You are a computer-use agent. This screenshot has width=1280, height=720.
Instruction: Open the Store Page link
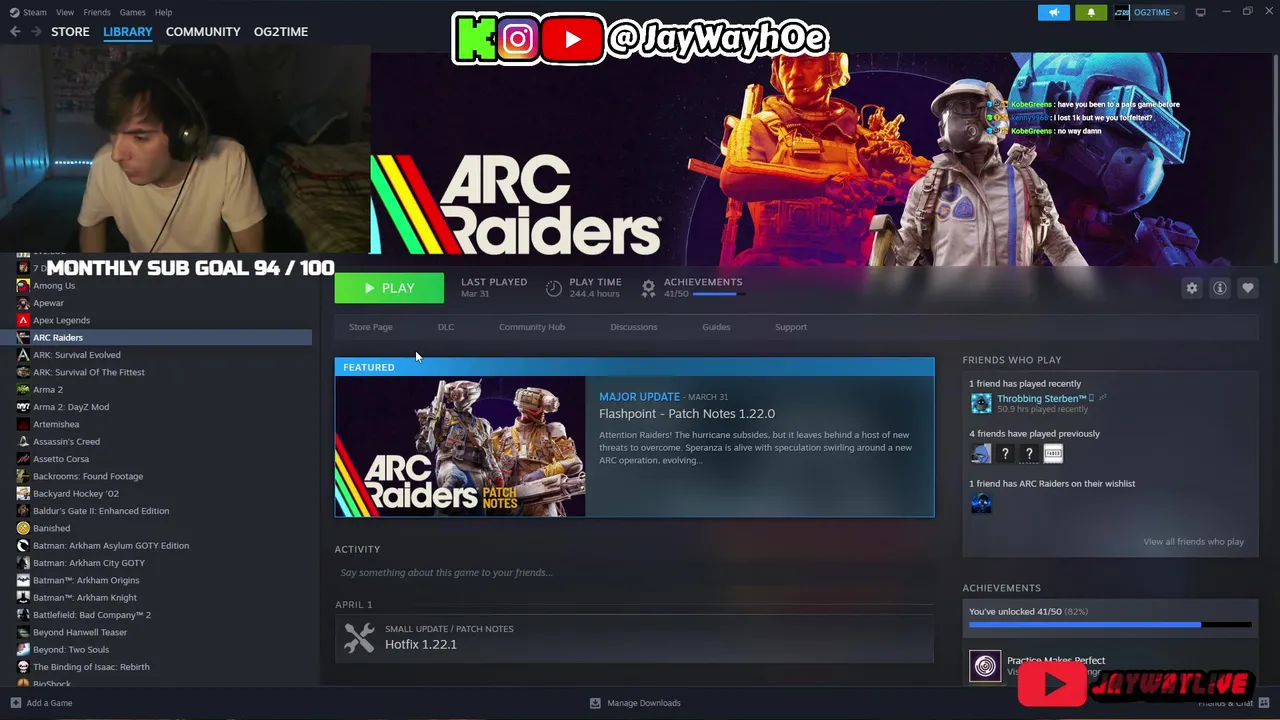pyautogui.click(x=370, y=327)
